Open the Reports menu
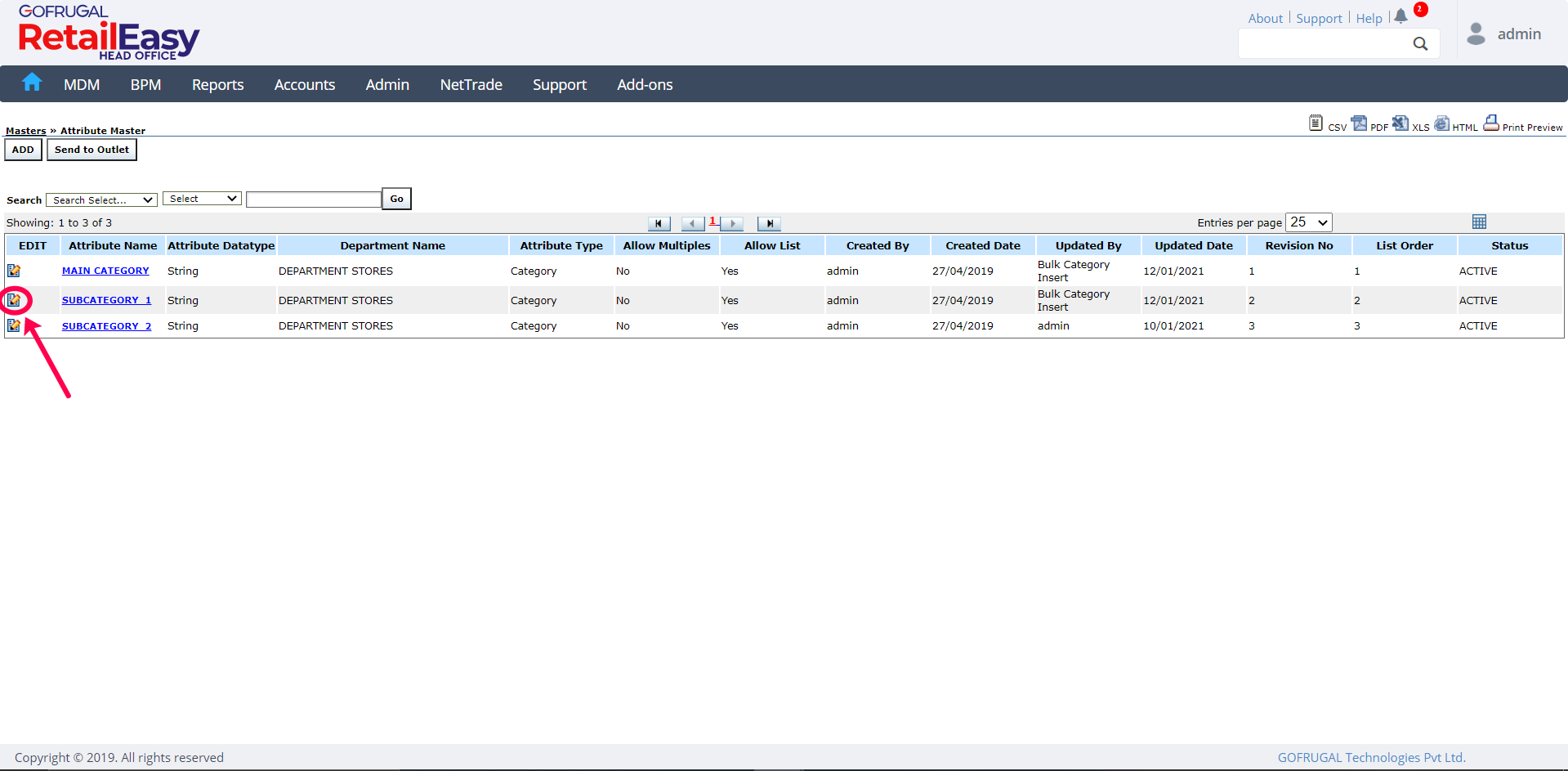 click(218, 85)
